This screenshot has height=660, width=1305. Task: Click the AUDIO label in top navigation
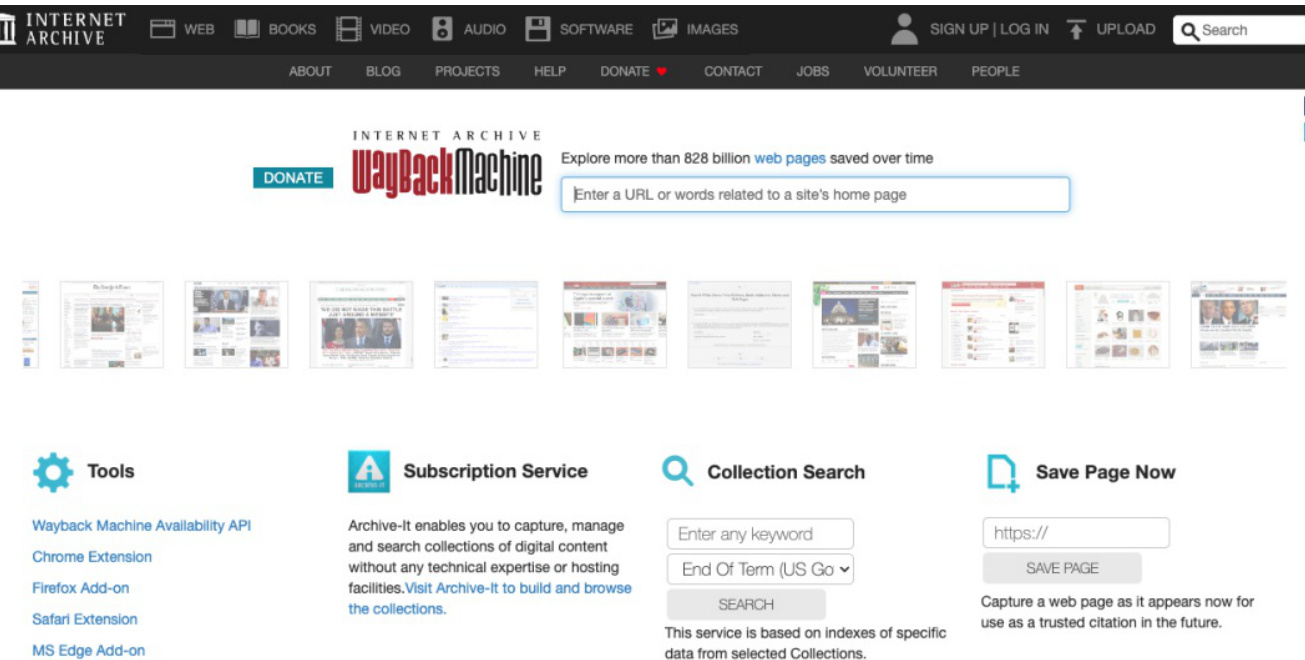(x=485, y=30)
